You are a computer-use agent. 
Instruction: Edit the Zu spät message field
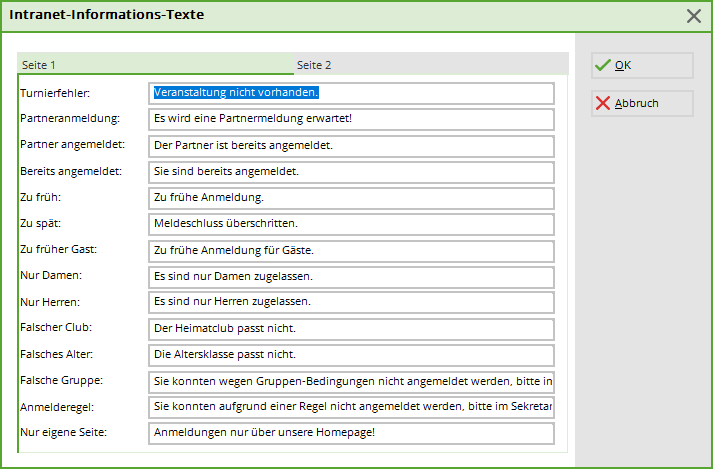pos(350,223)
